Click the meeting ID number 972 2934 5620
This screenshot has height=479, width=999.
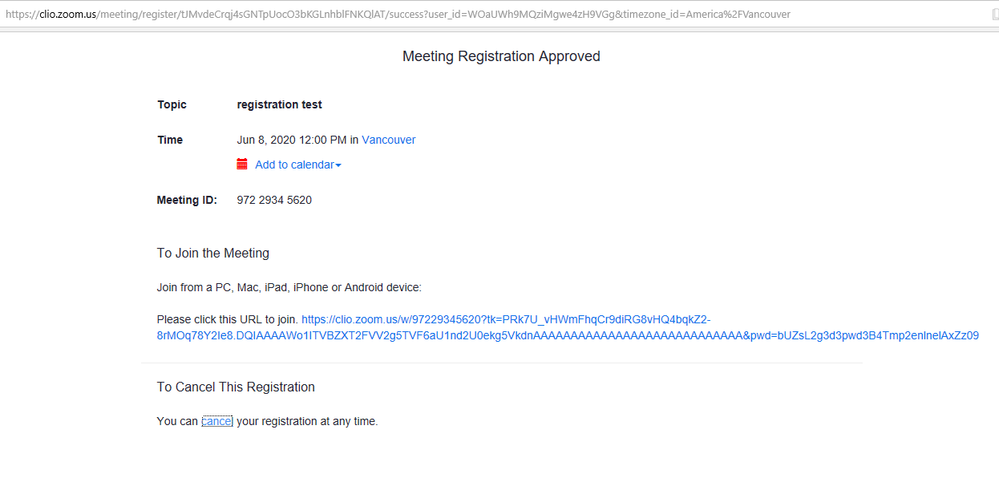[x=274, y=200]
